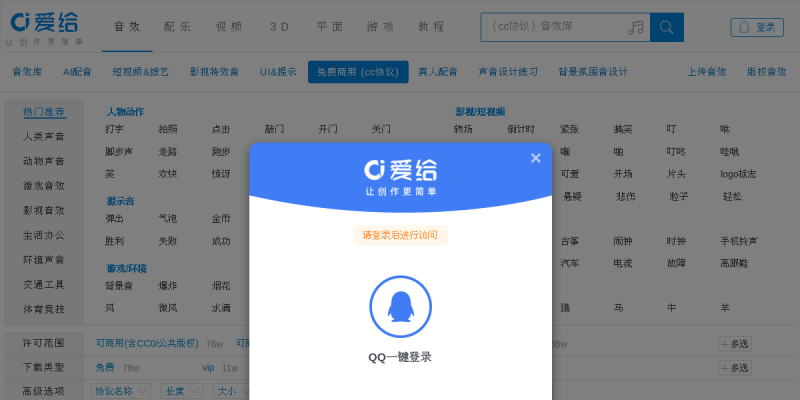
Task: Click 多选 button in 下载类型 row
Action: 735,368
